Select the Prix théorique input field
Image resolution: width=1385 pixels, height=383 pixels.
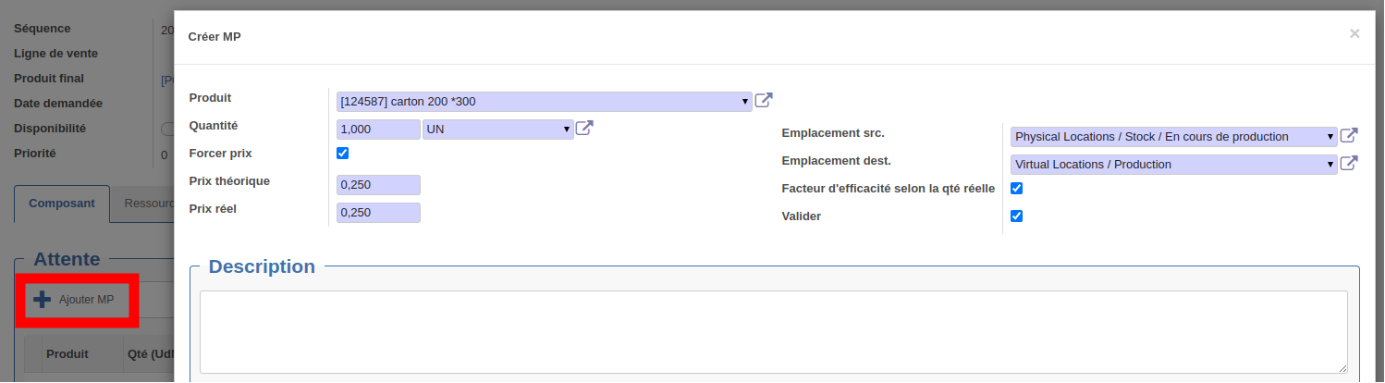[379, 185]
